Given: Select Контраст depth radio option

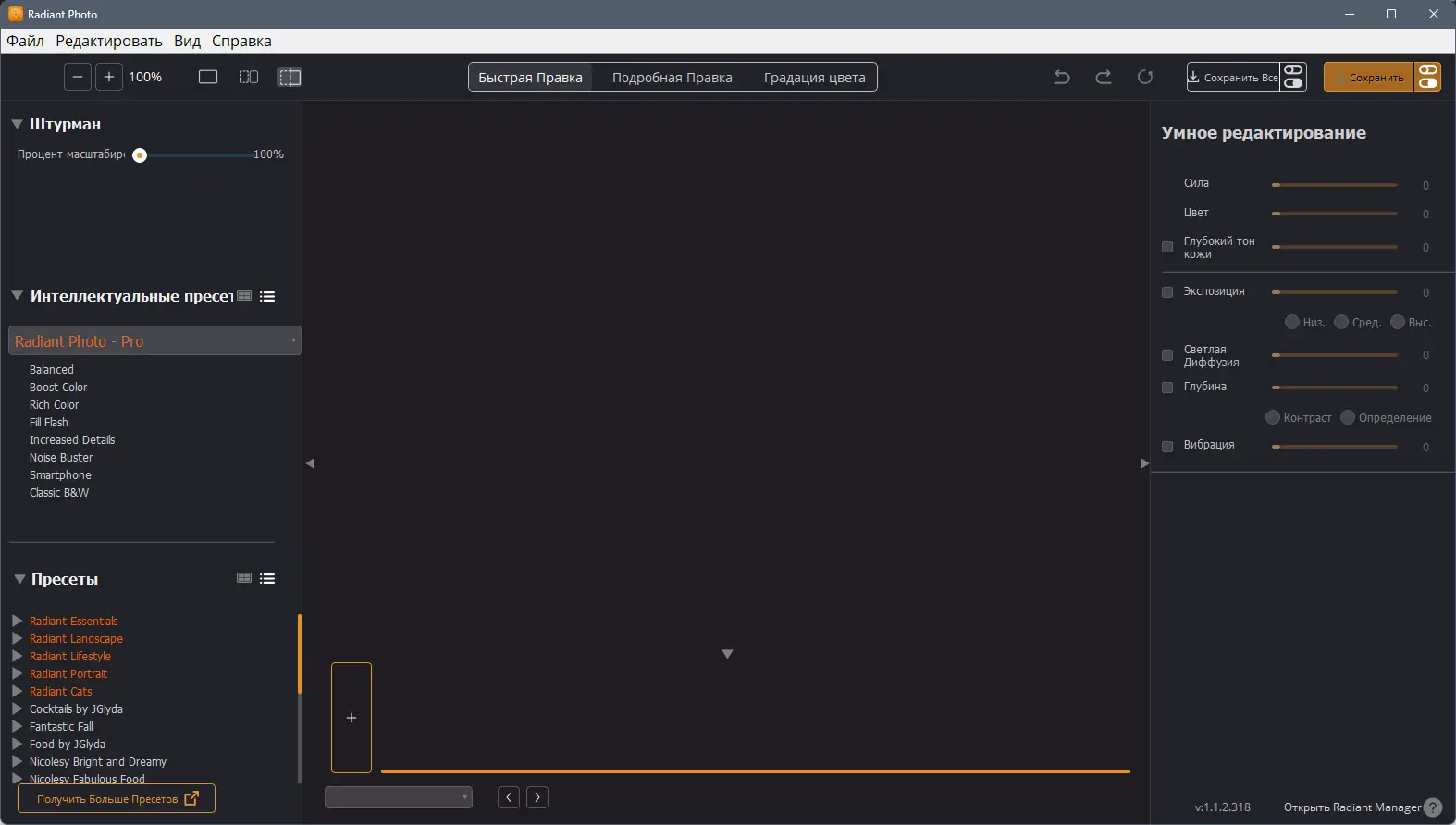Looking at the screenshot, I should 1273,417.
